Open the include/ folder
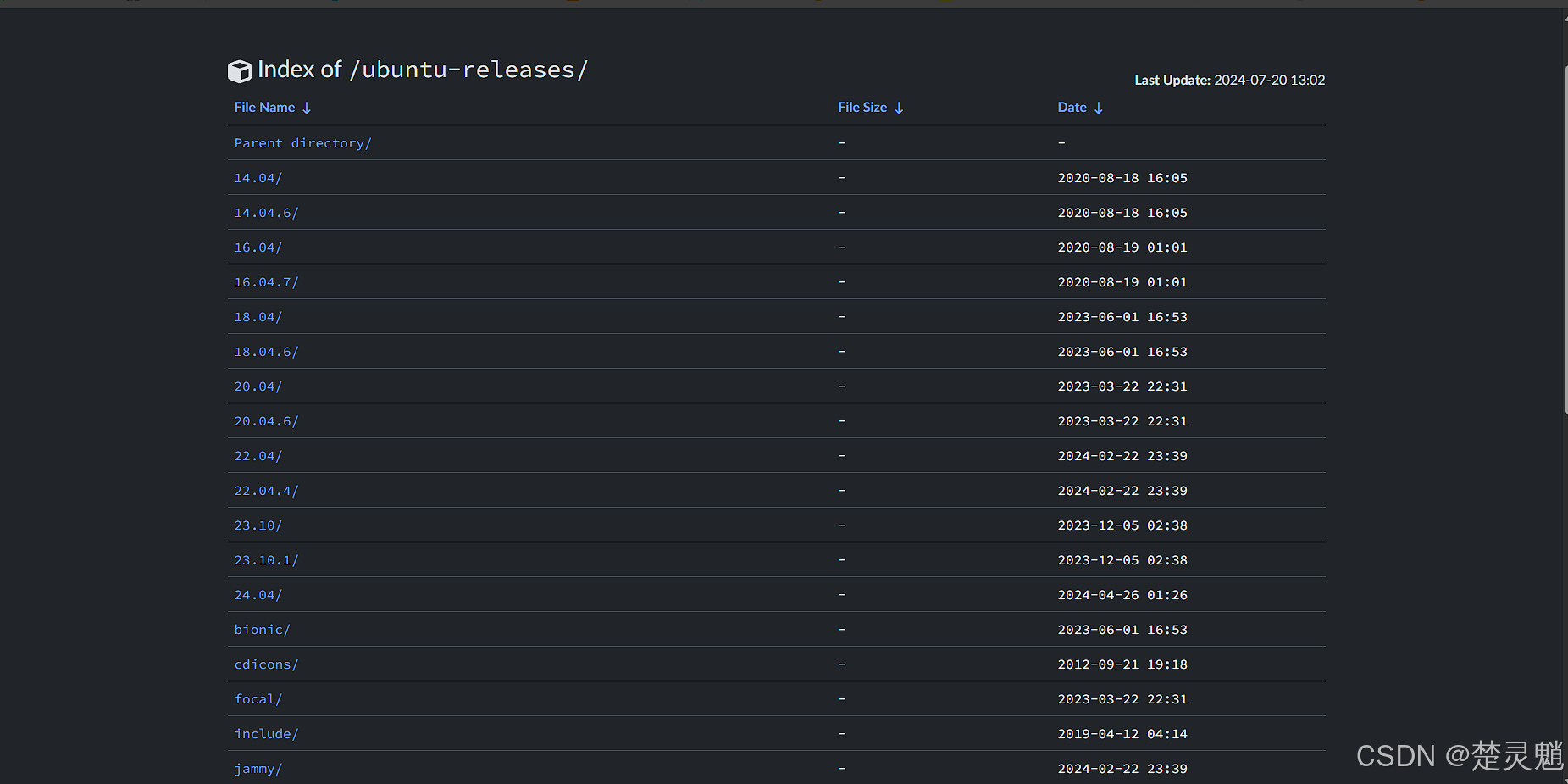Screen dimensions: 1568x784 (x=266, y=734)
